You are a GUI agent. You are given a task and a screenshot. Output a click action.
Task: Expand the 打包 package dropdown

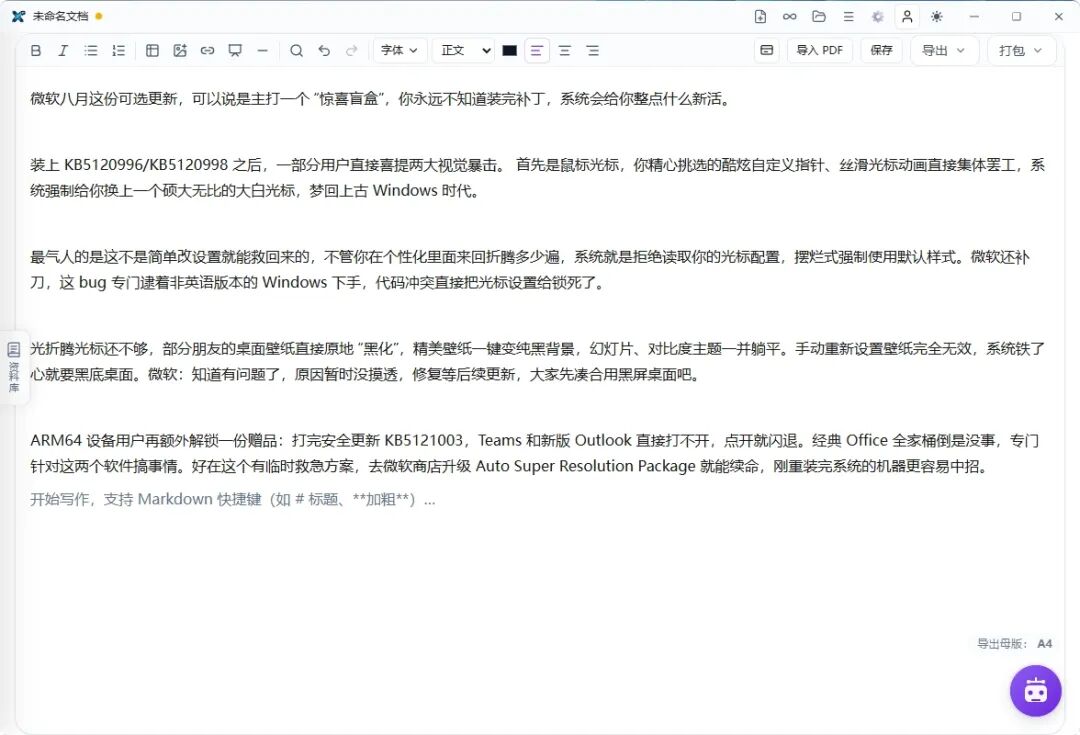(1021, 50)
